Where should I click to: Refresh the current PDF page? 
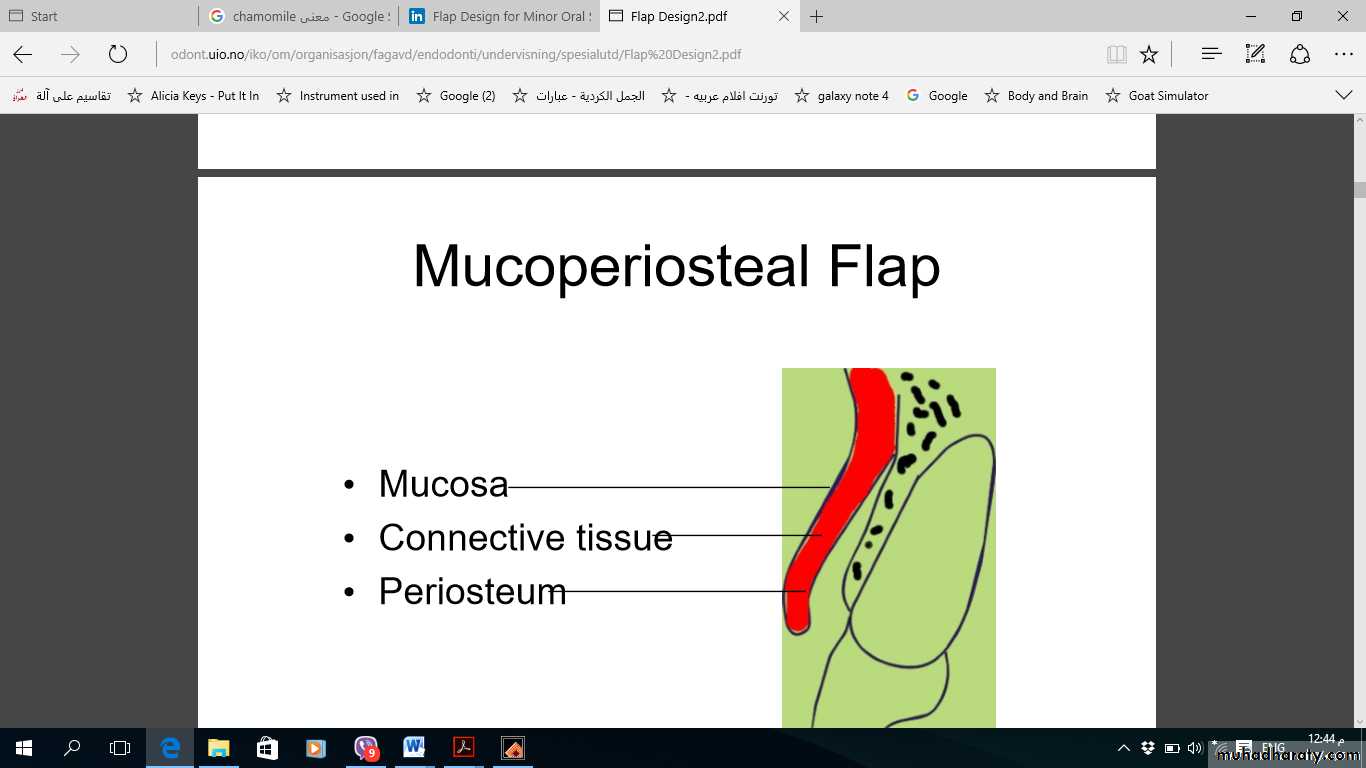pos(118,55)
